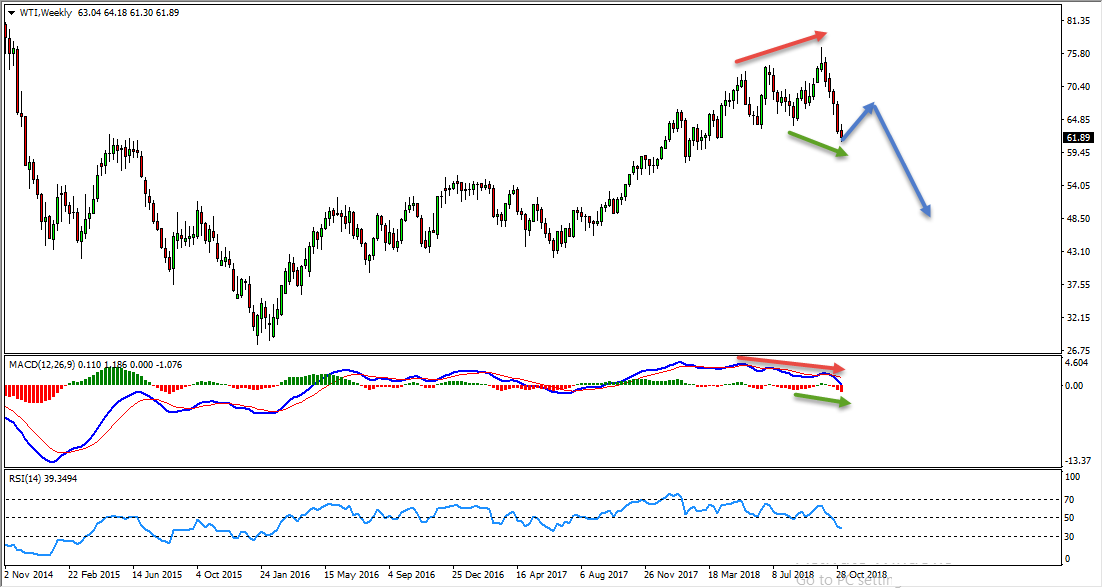Click the "22 Feb 2015" date label
The height and width of the screenshot is (588, 1103).
coord(94,575)
